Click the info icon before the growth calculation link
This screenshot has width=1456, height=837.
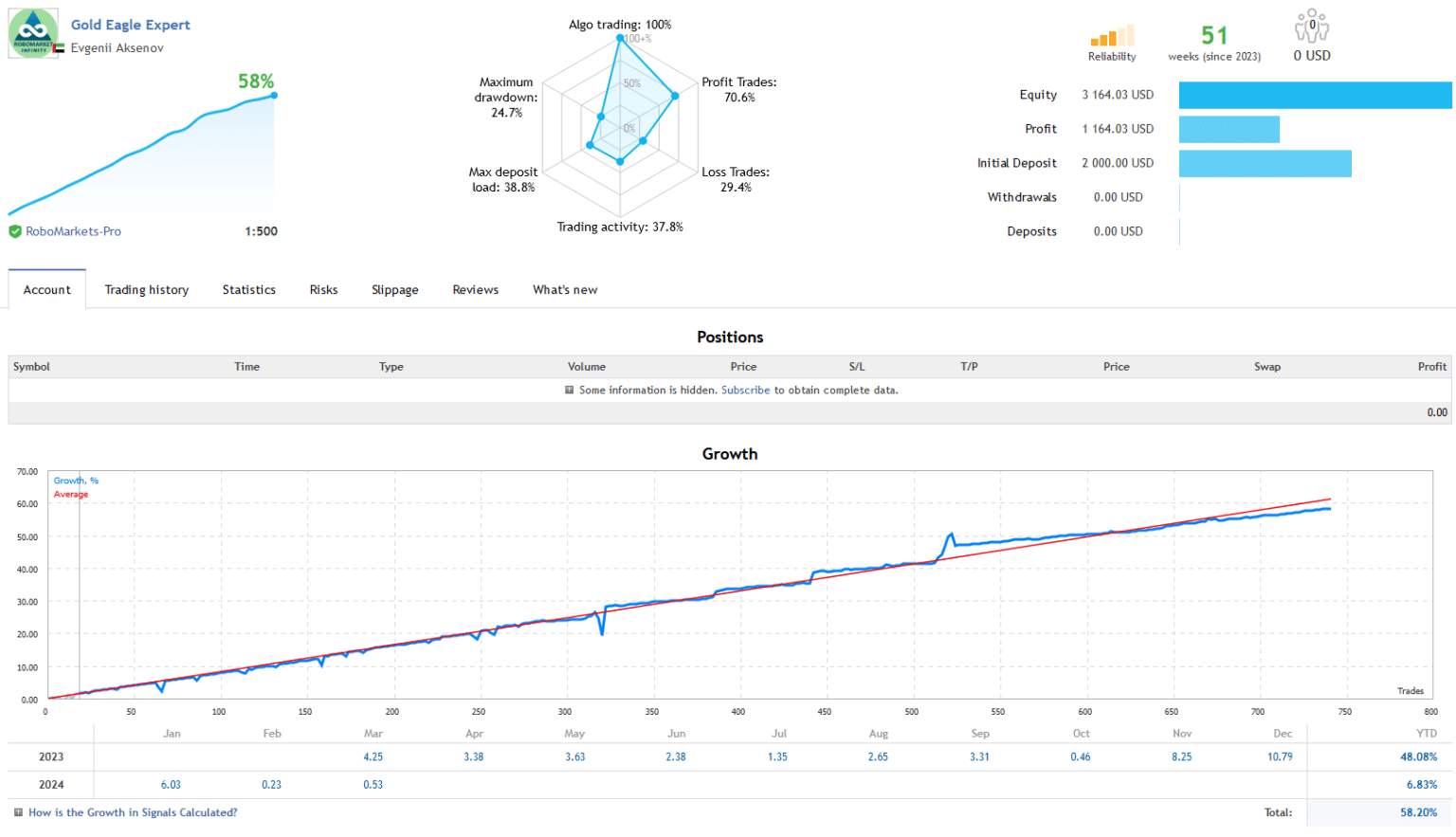coord(17,812)
